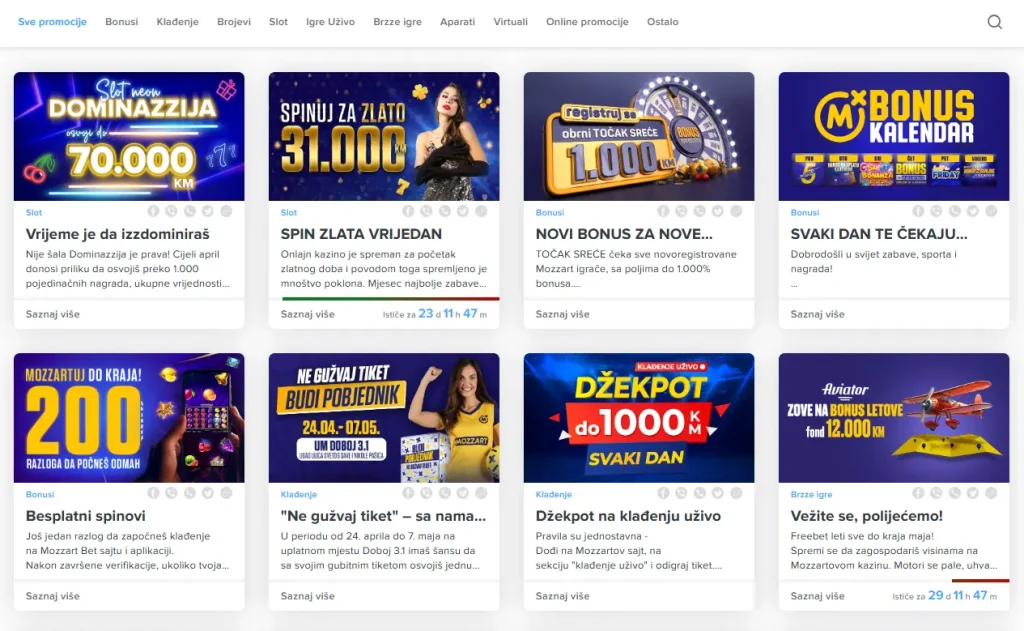Viewport: 1024px width, 631px height.
Task: Click 'Saznaj više' under NOVI BONUS ZA NOVE
Action: pyautogui.click(x=562, y=314)
